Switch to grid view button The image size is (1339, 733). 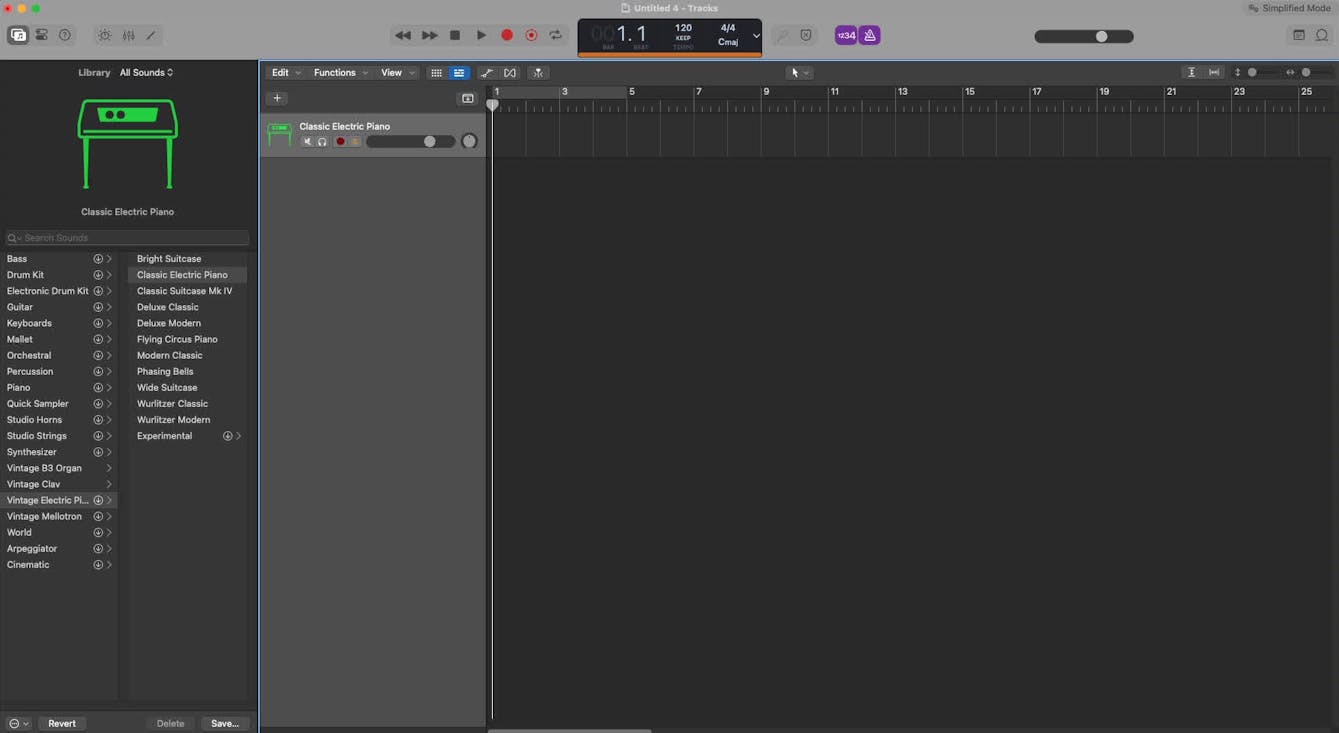436,73
